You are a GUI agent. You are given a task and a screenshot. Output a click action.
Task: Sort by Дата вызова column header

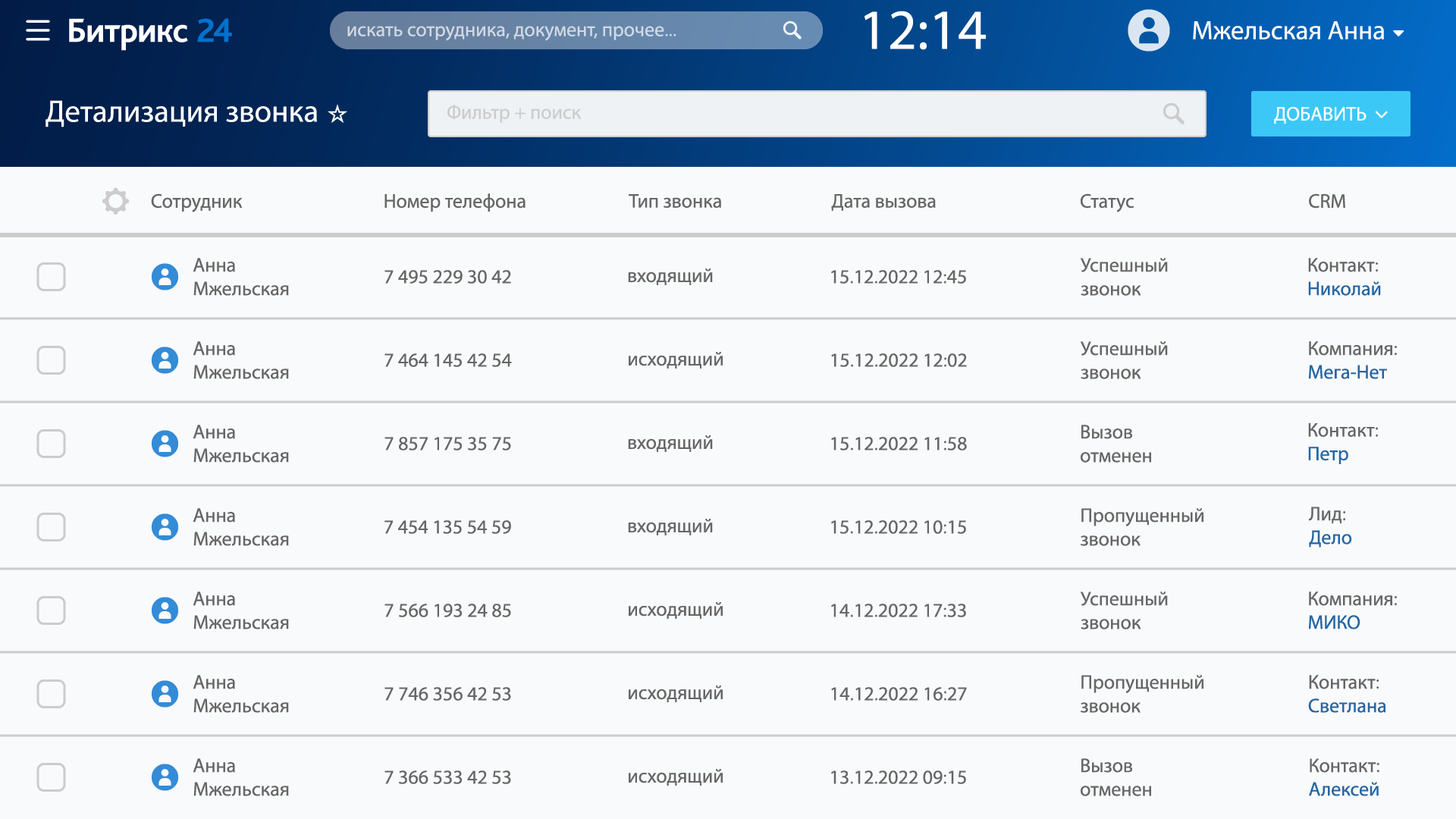pos(883,201)
